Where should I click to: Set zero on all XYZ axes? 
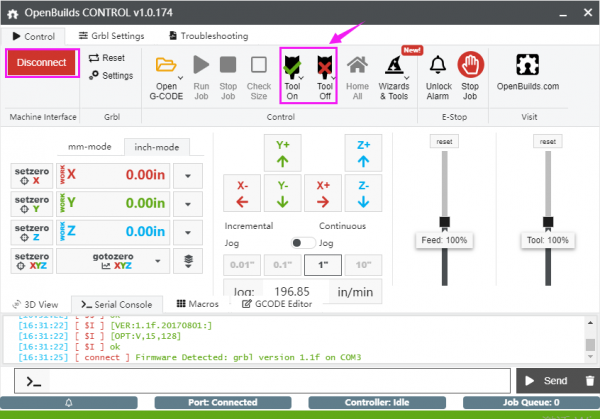tap(32, 261)
